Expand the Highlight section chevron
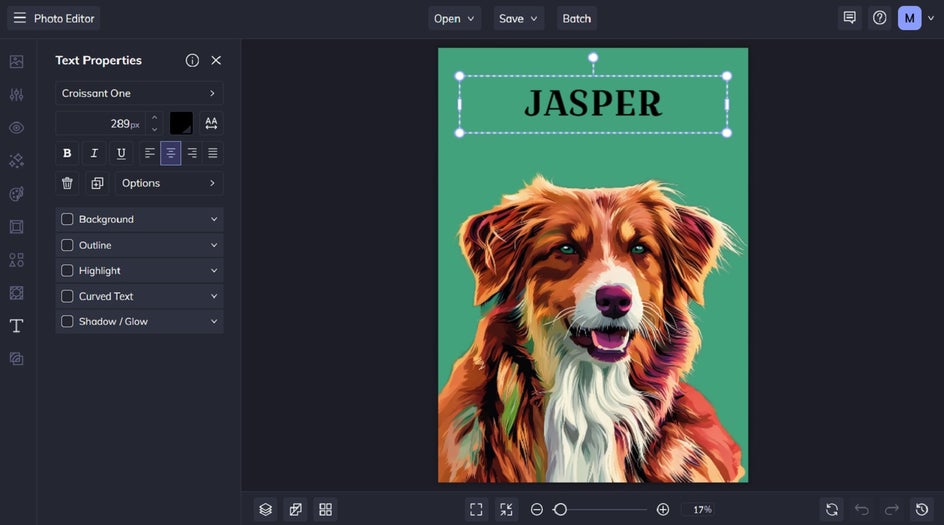The width and height of the screenshot is (944, 525). pyautogui.click(x=214, y=270)
